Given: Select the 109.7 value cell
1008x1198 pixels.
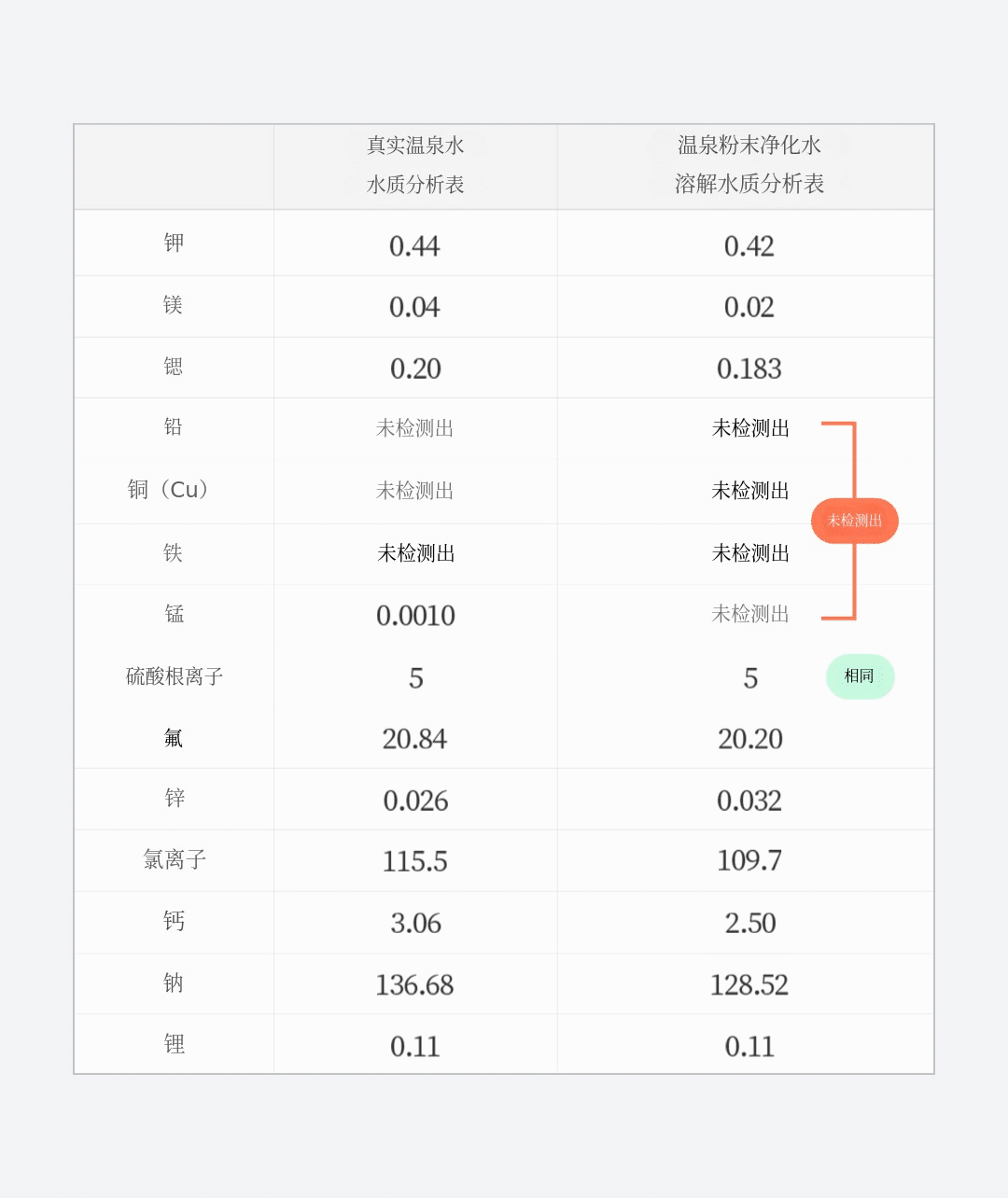Looking at the screenshot, I should pos(749,861).
